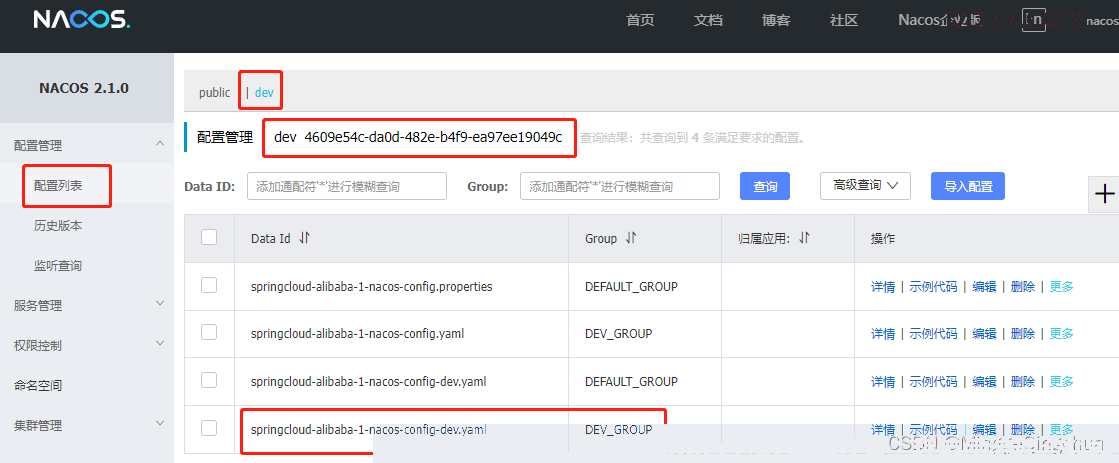Sort by 归属应用 column

click(804, 238)
